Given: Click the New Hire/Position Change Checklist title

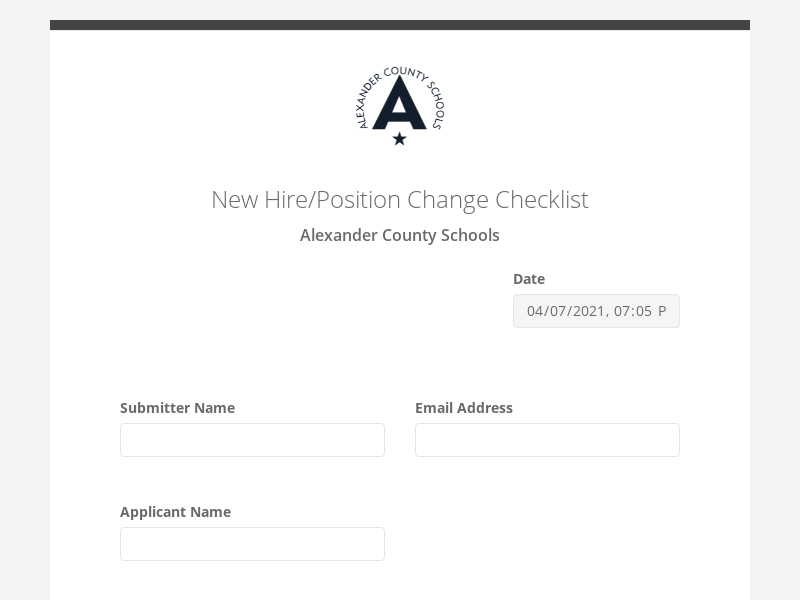Looking at the screenshot, I should coord(400,199).
